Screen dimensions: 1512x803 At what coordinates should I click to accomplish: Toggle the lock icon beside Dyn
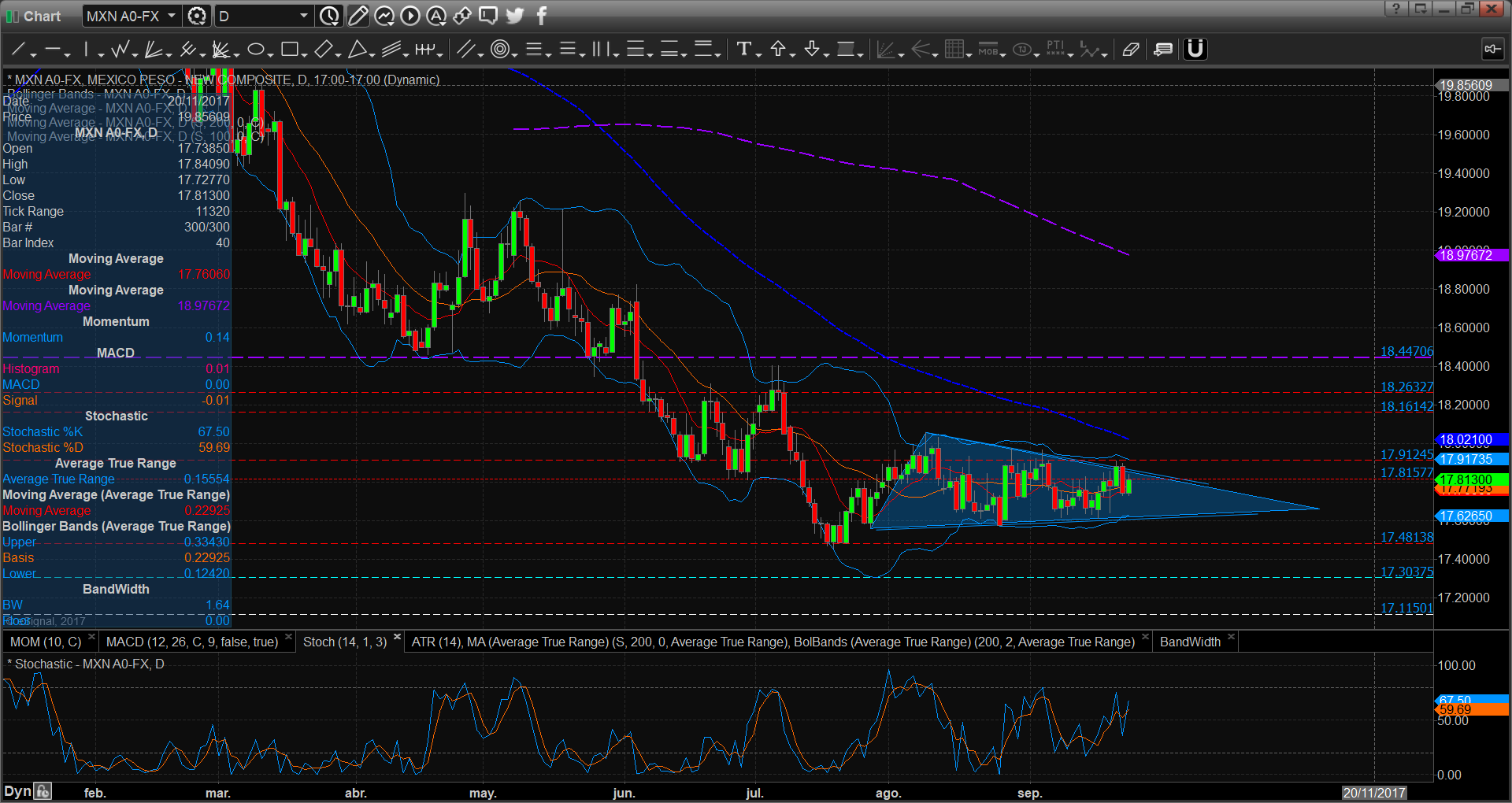coord(43,792)
